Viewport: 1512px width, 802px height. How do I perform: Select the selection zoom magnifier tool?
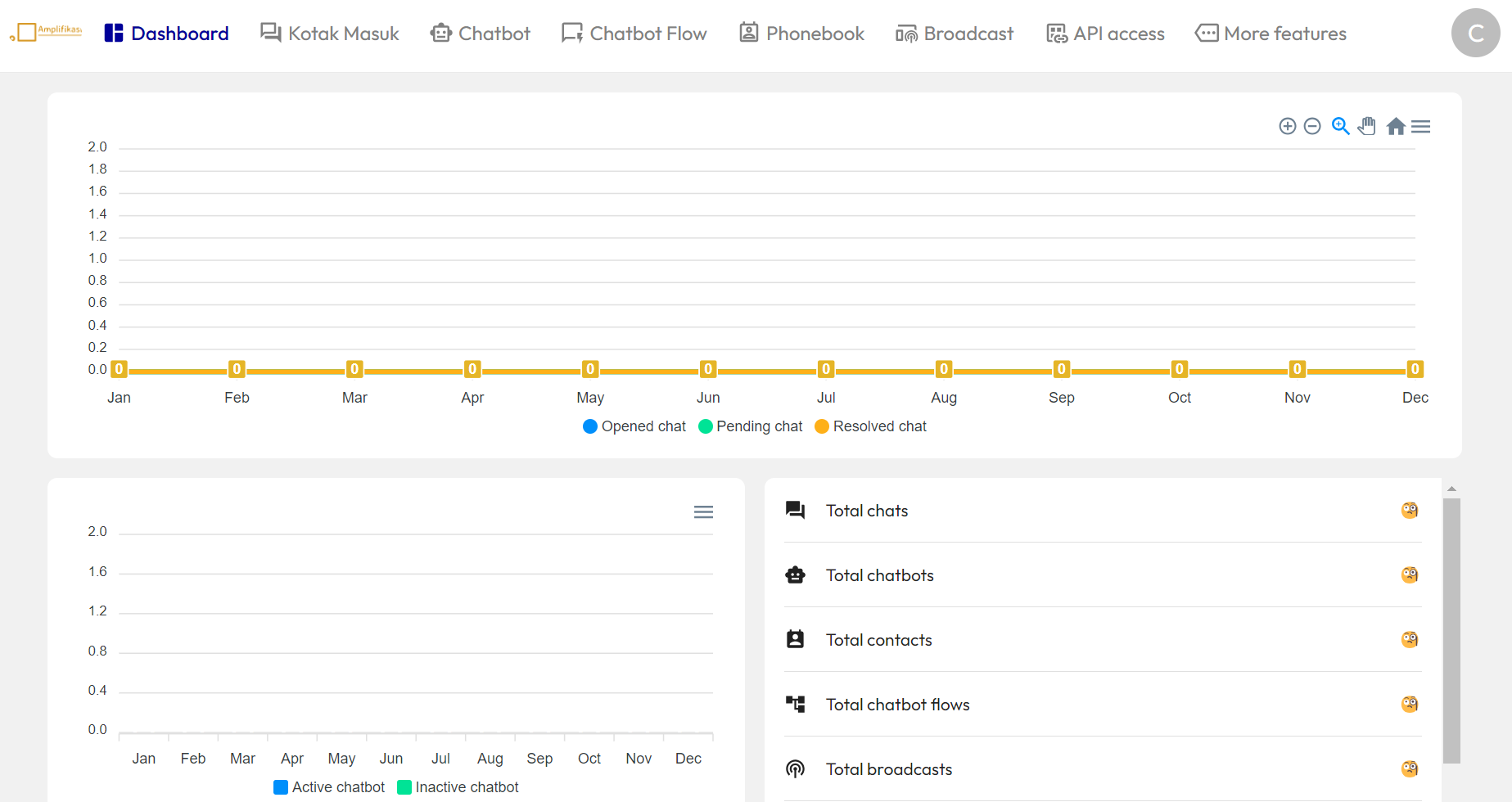point(1340,126)
